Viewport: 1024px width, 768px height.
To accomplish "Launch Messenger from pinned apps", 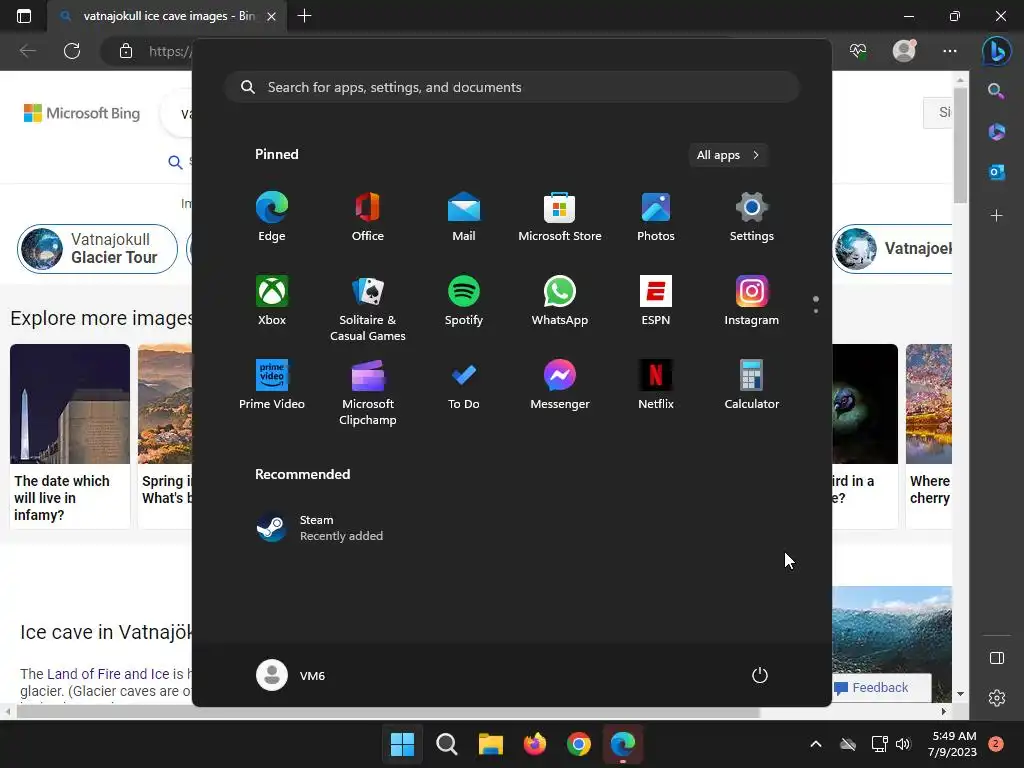I will pos(560,385).
